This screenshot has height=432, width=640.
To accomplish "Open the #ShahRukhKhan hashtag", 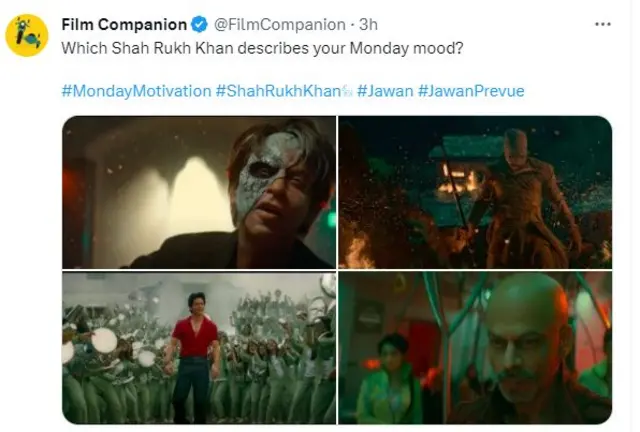I will click(278, 91).
